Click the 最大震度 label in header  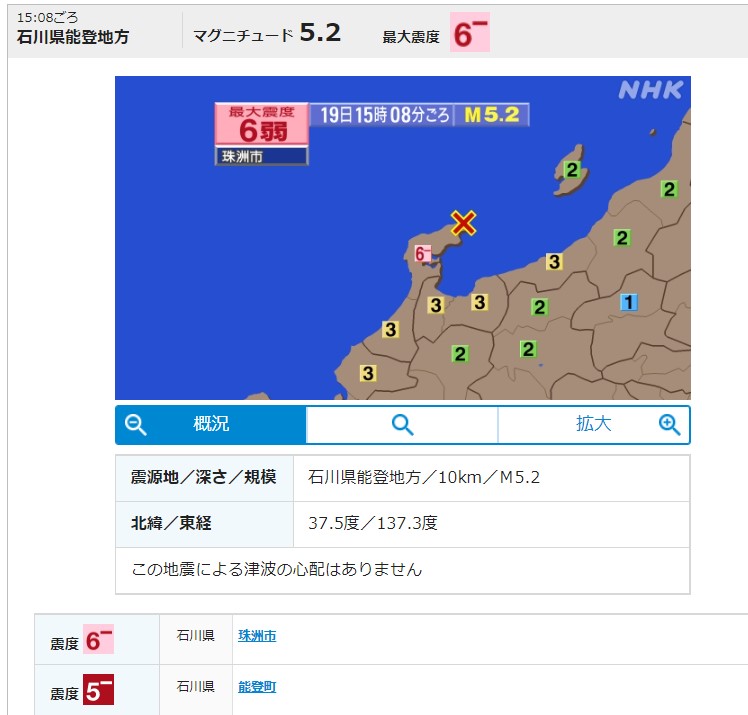411,37
